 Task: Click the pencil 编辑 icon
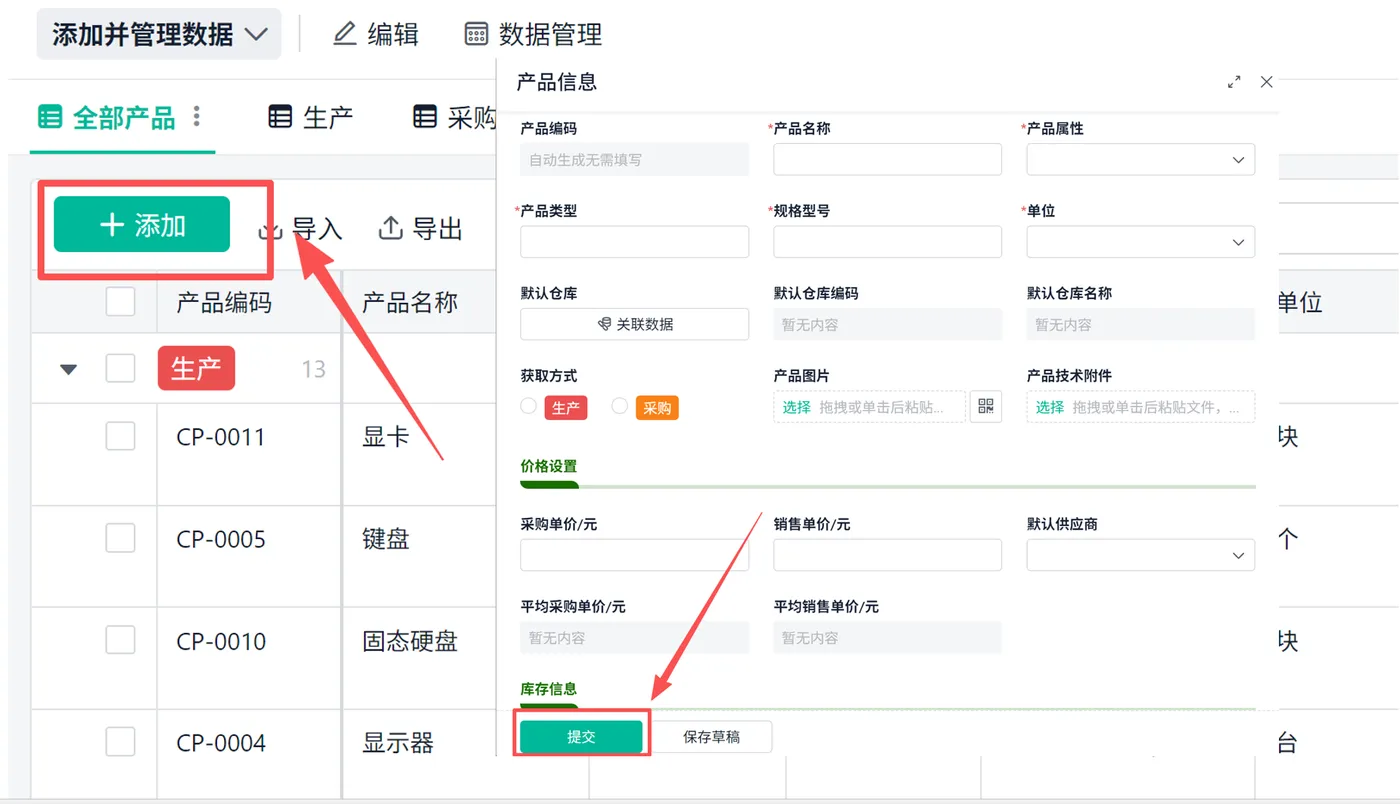(x=345, y=34)
